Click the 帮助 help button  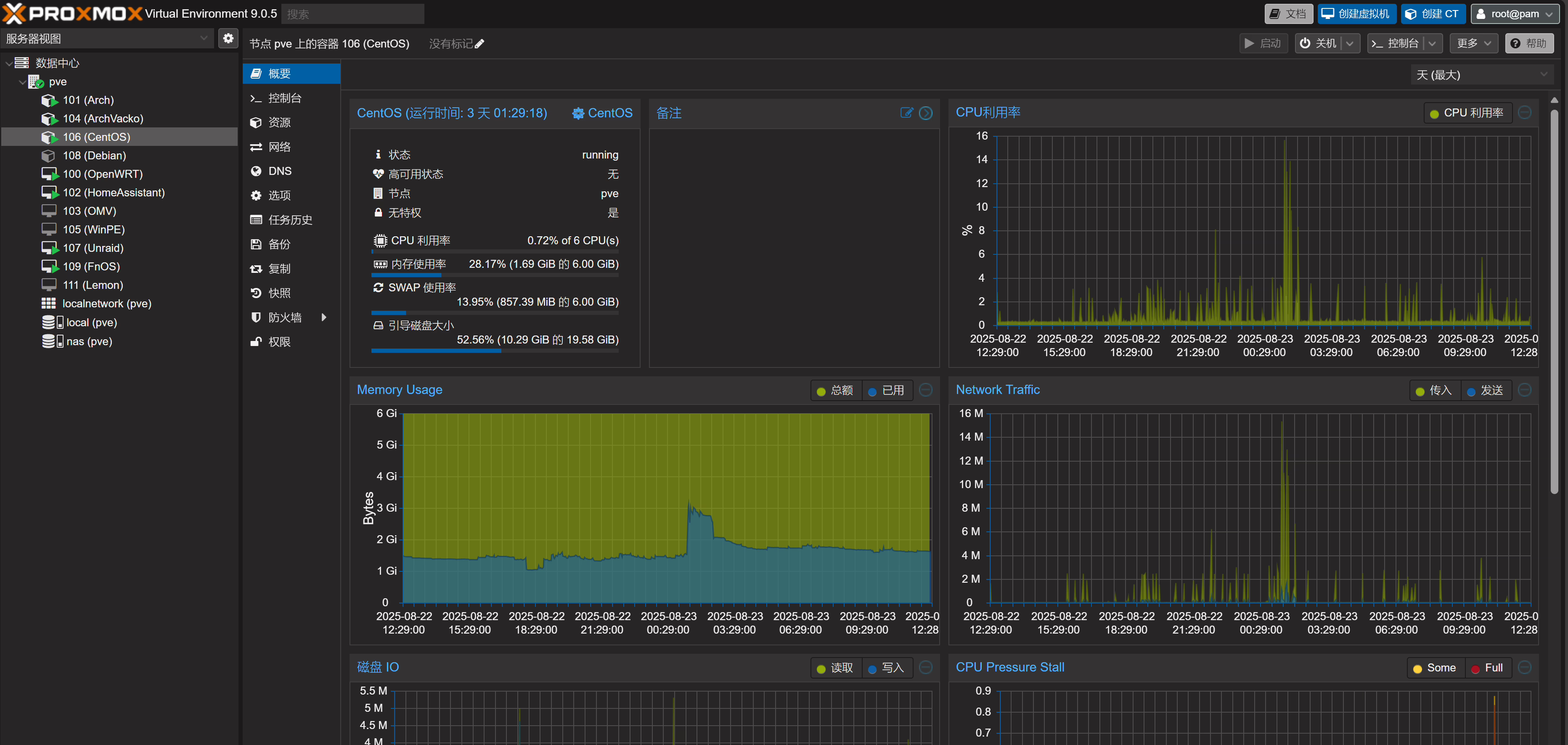point(1528,43)
